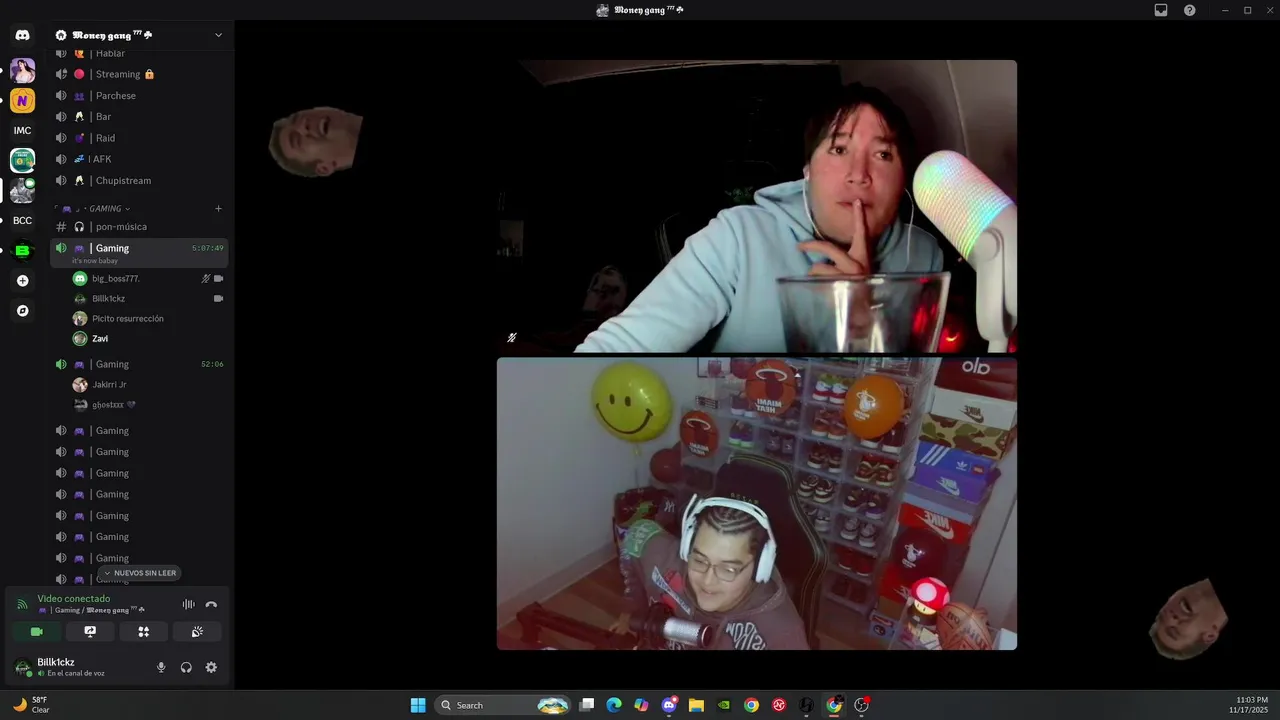Click the Windows Start button

tap(418, 705)
